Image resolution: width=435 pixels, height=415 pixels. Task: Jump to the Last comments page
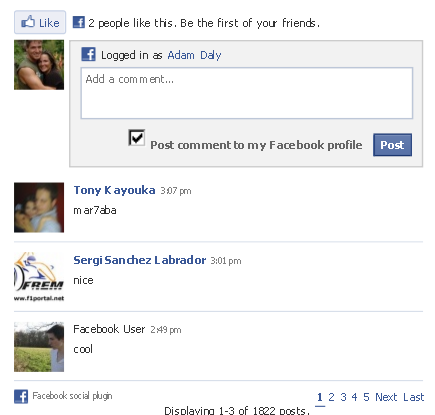(414, 397)
